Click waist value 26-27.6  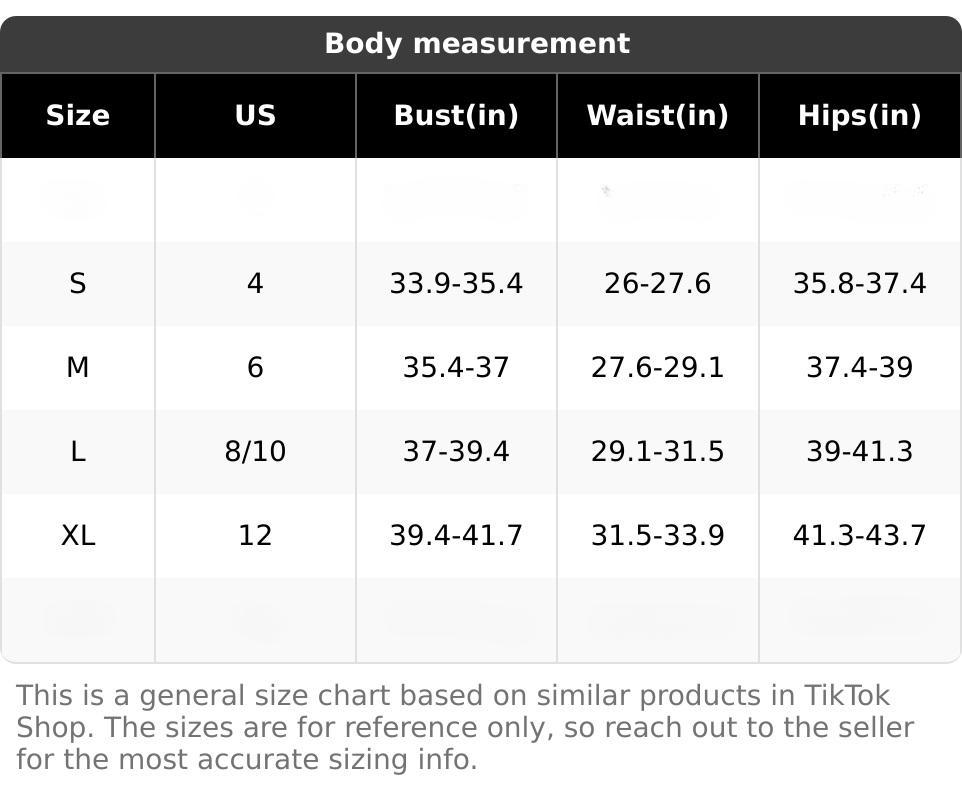657,284
